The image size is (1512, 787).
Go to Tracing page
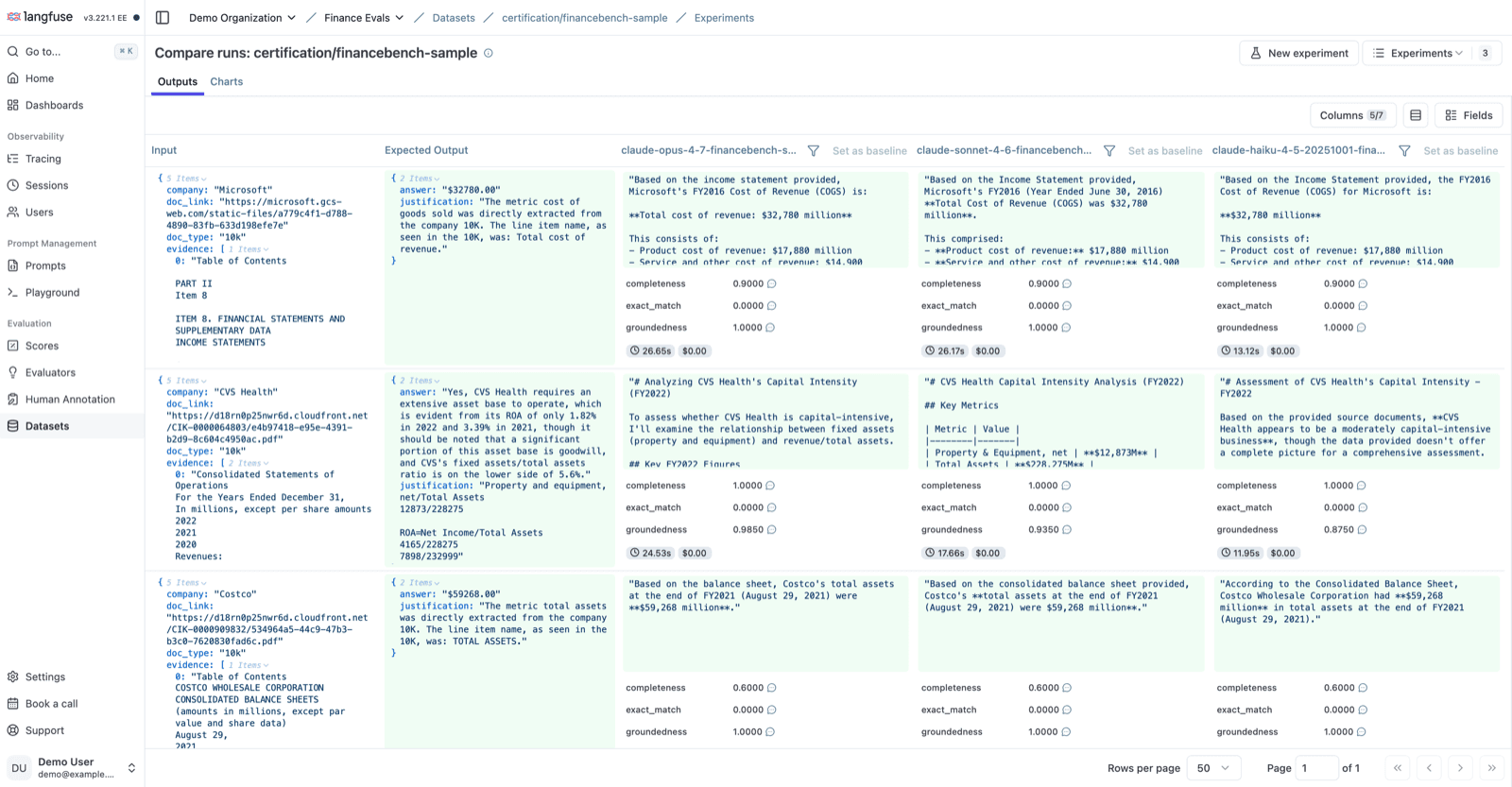click(x=43, y=159)
